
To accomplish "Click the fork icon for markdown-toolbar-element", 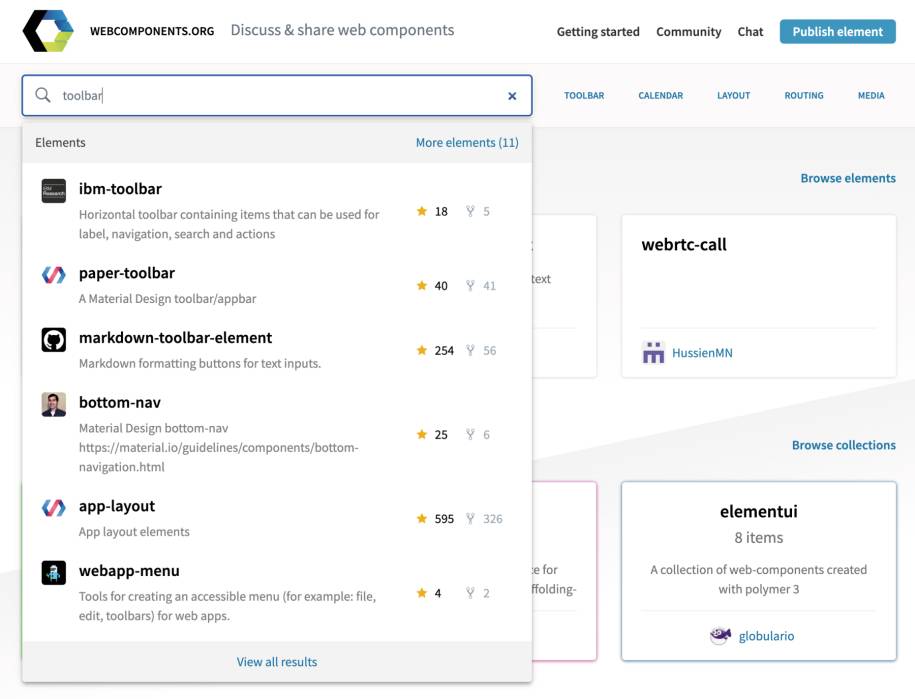I will [x=470, y=350].
